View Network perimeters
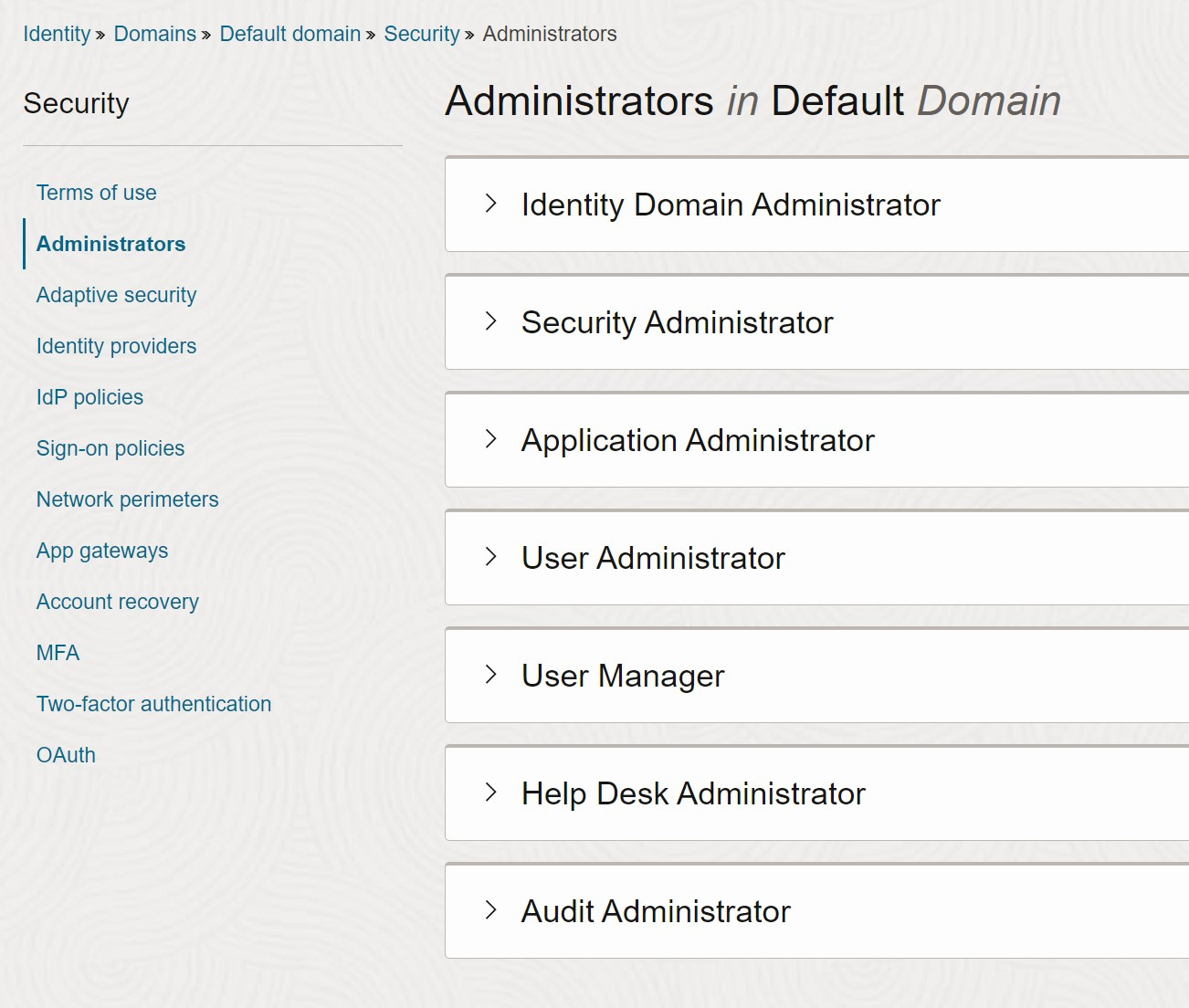1189x1008 pixels. (128, 499)
